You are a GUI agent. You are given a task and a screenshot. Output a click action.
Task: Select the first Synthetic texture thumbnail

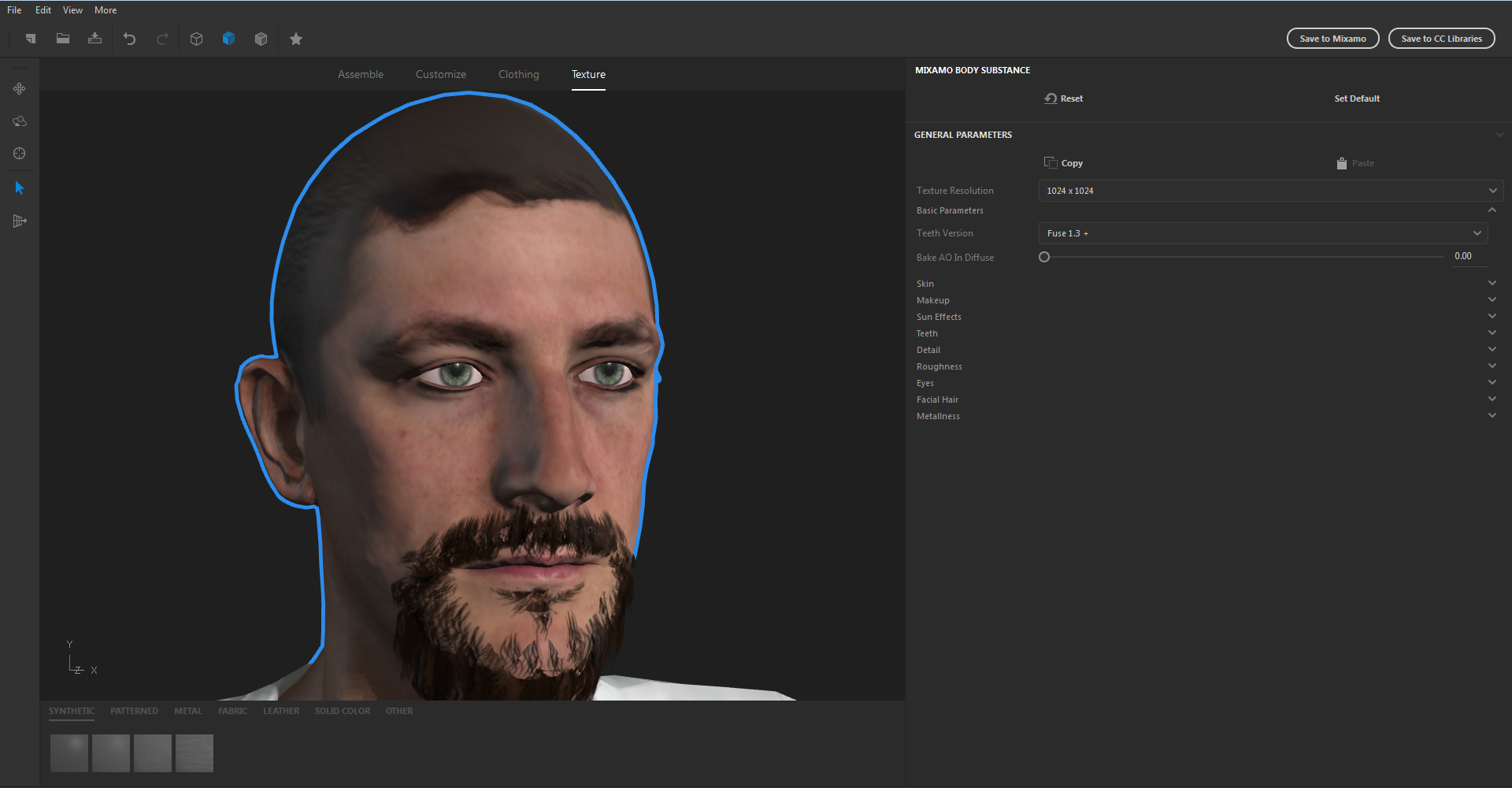click(x=69, y=753)
